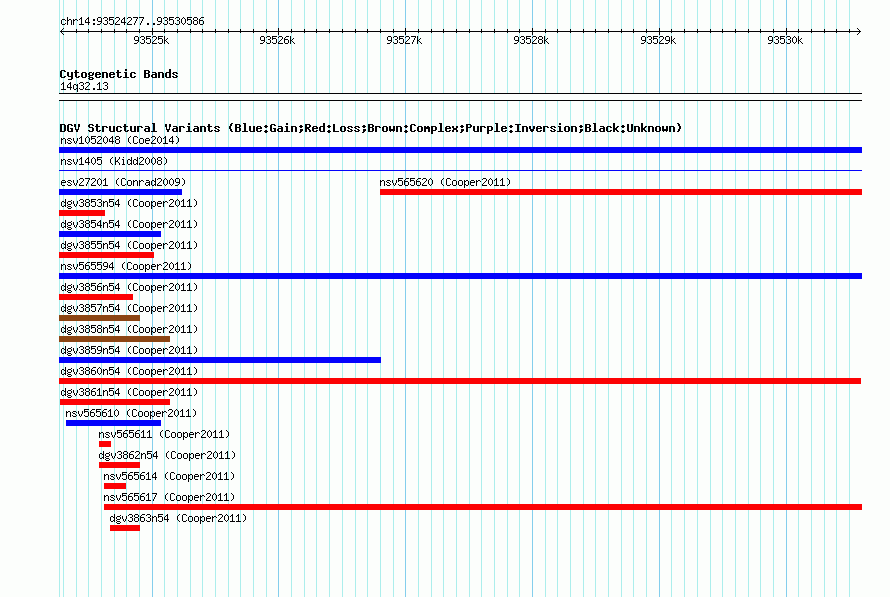Click nsv565614 (Cooper2011) label

[169, 476]
